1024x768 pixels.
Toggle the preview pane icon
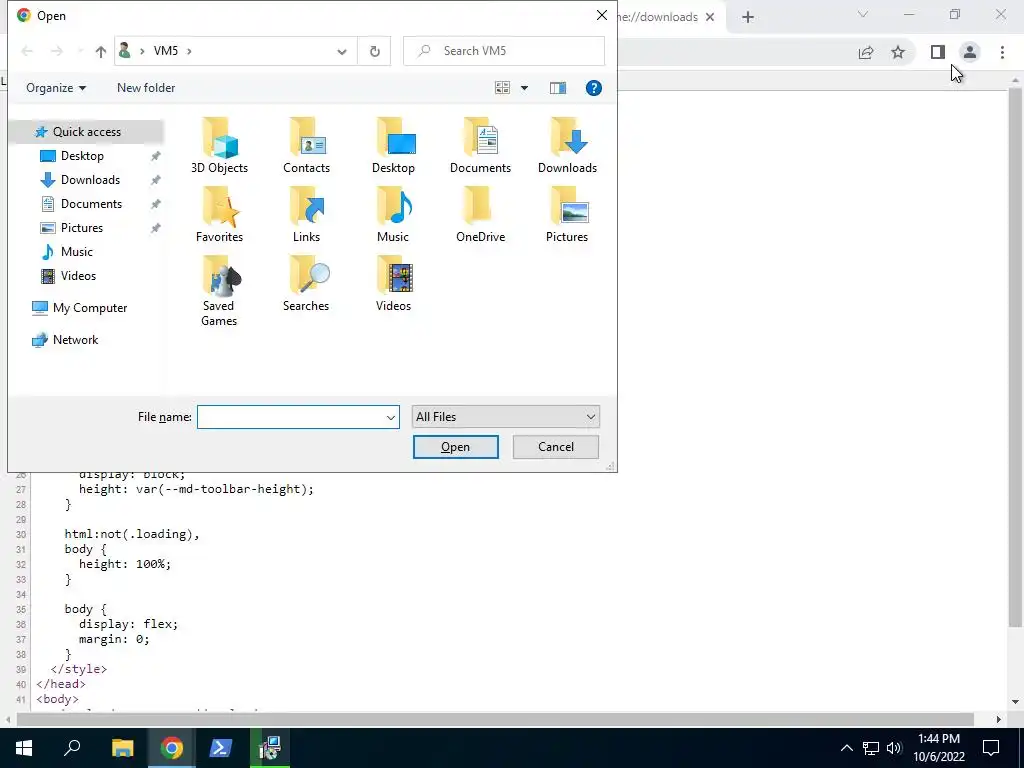(x=558, y=88)
